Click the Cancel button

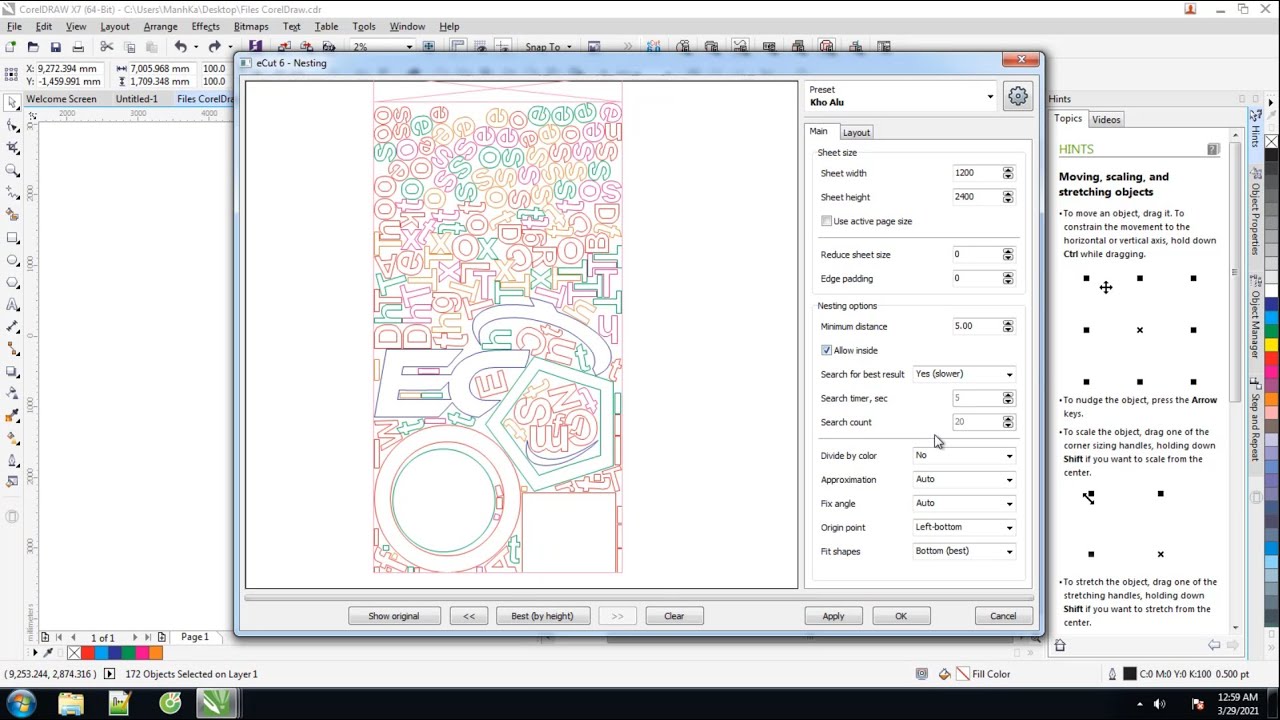click(1003, 616)
